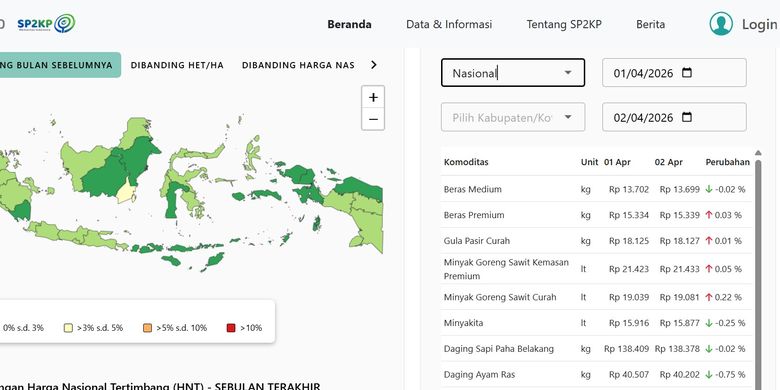Viewport: 780px width, 390px height.
Task: Select the Minyakita row label
Action: click(x=463, y=323)
